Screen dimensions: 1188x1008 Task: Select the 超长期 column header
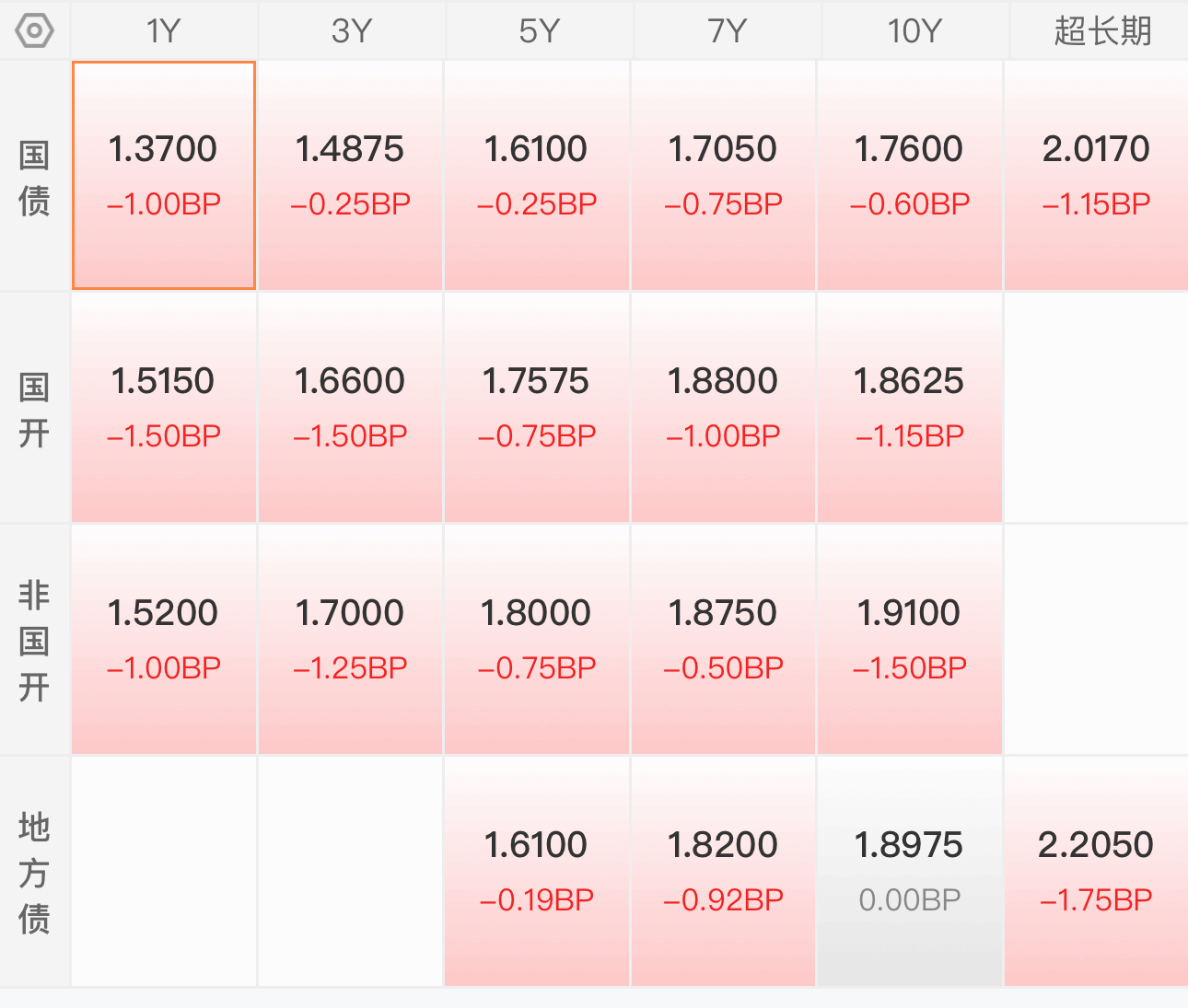click(1101, 31)
